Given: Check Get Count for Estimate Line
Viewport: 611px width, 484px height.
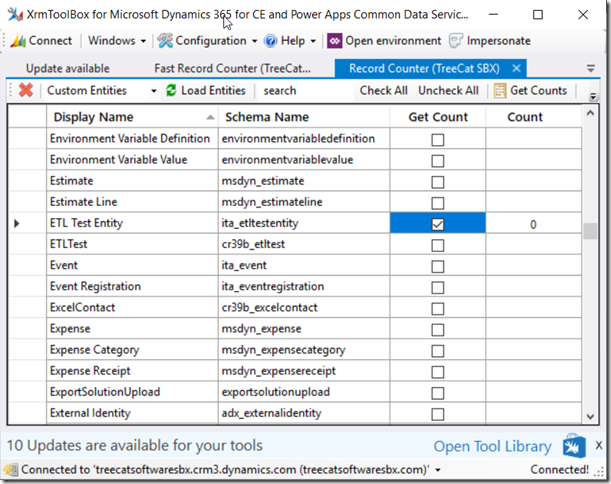Looking at the screenshot, I should (x=438, y=203).
